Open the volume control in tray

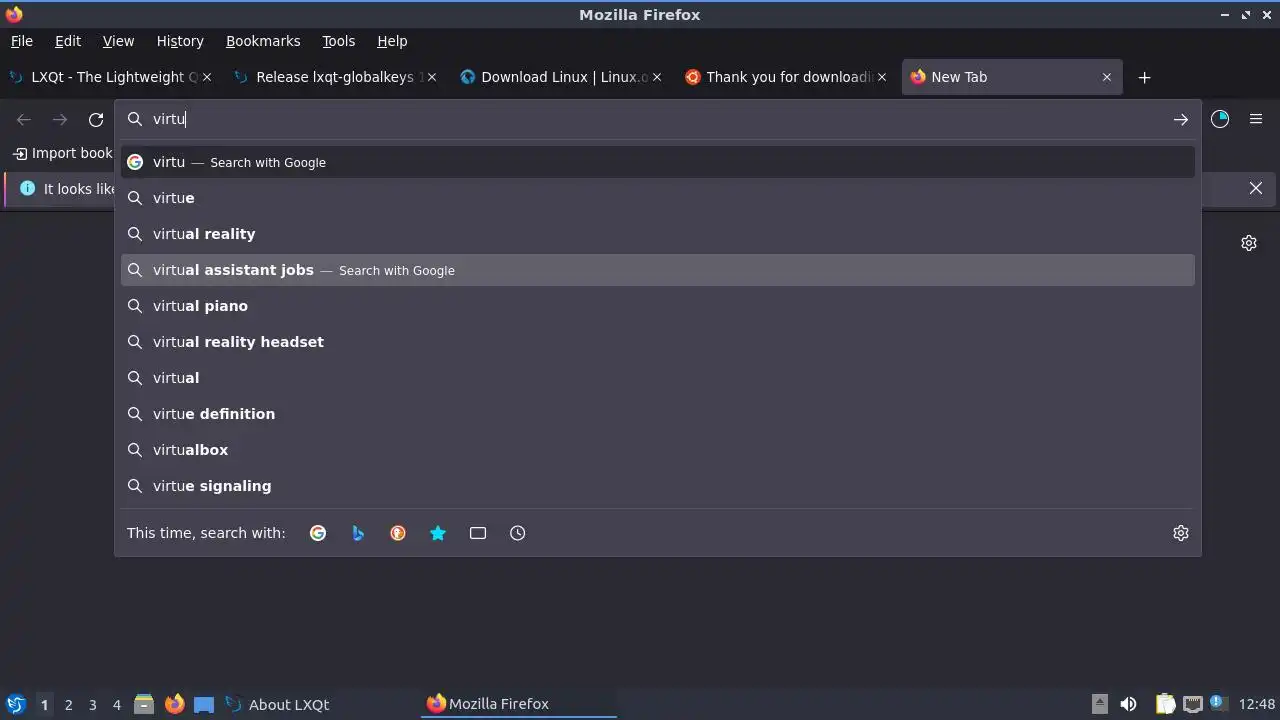[x=1128, y=704]
